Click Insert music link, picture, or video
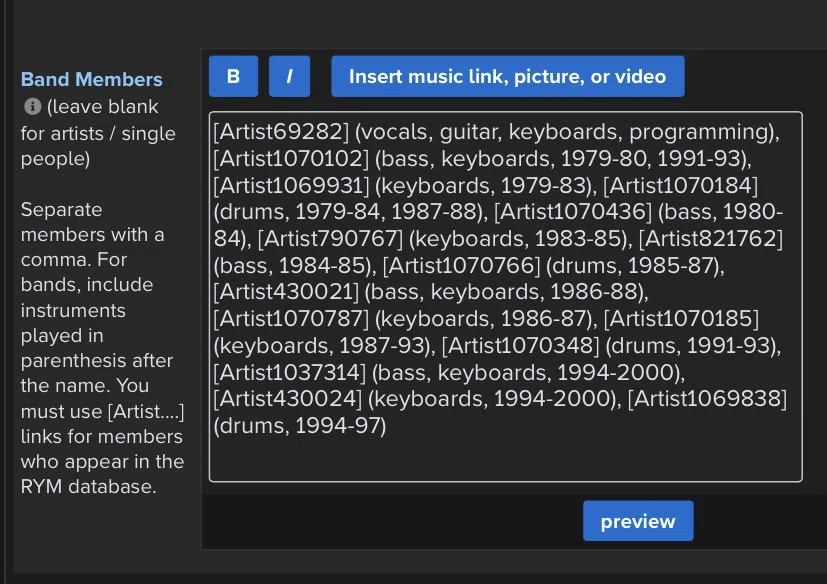 pos(507,76)
